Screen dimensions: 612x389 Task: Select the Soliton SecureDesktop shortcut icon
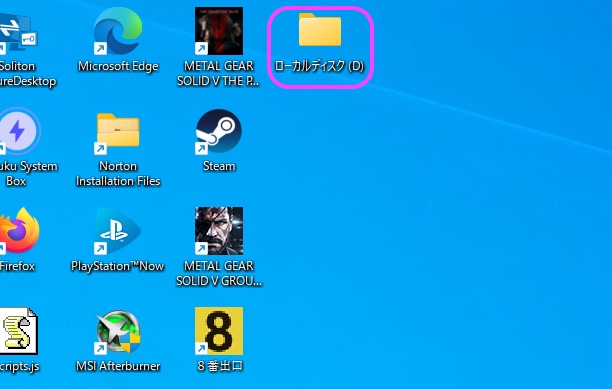pos(18,32)
